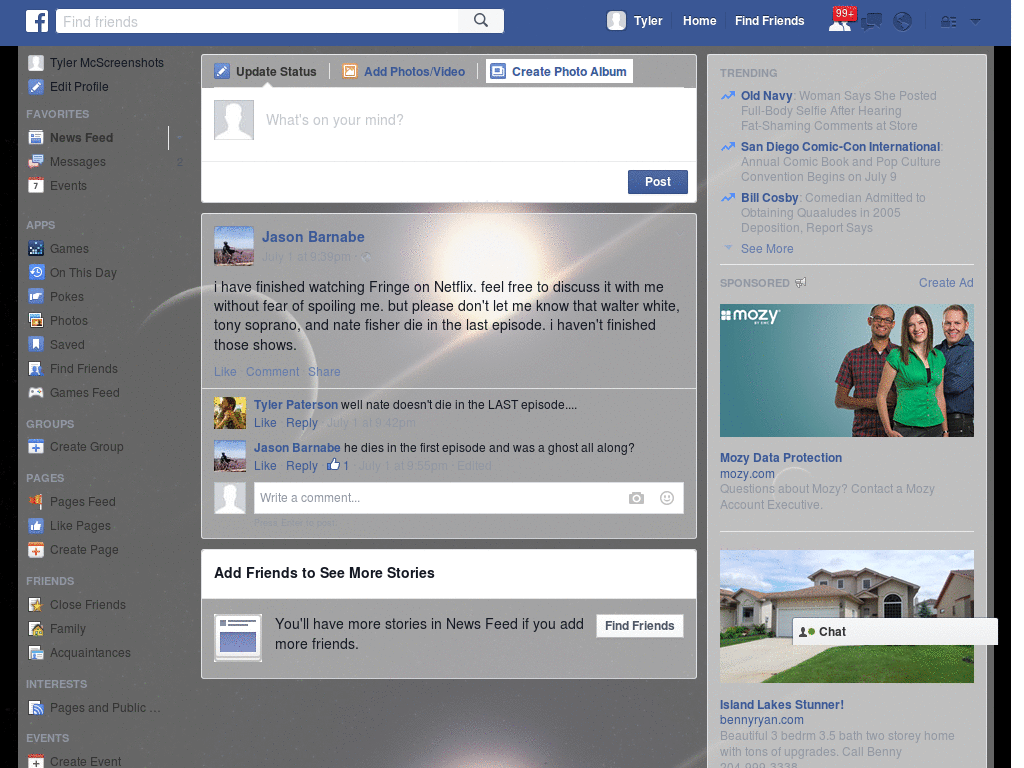Click Find Friends button in stories card
The width and height of the screenshot is (1024, 768).
[x=639, y=626]
